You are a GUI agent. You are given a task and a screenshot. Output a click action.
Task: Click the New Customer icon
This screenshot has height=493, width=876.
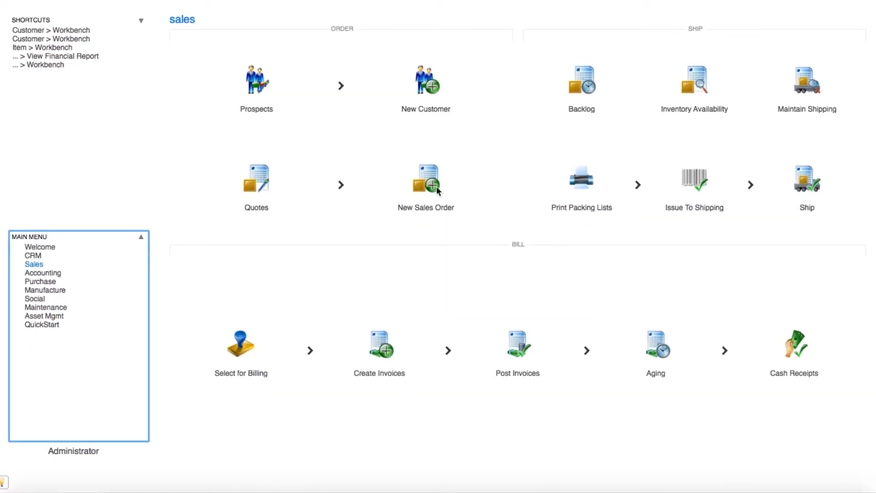point(426,80)
